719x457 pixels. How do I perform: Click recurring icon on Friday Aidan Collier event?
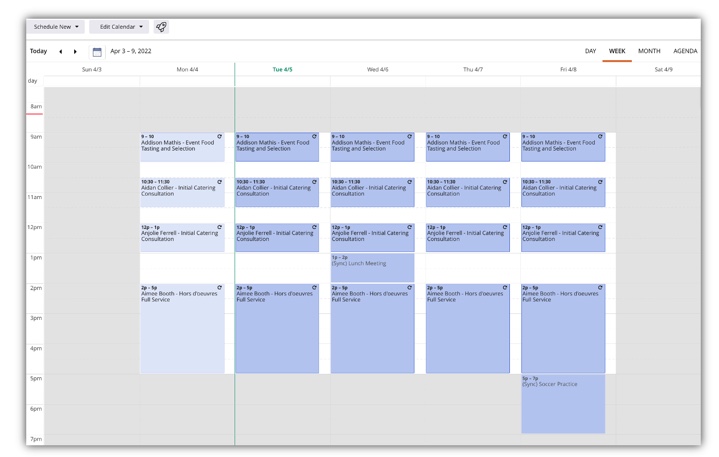[600, 182]
